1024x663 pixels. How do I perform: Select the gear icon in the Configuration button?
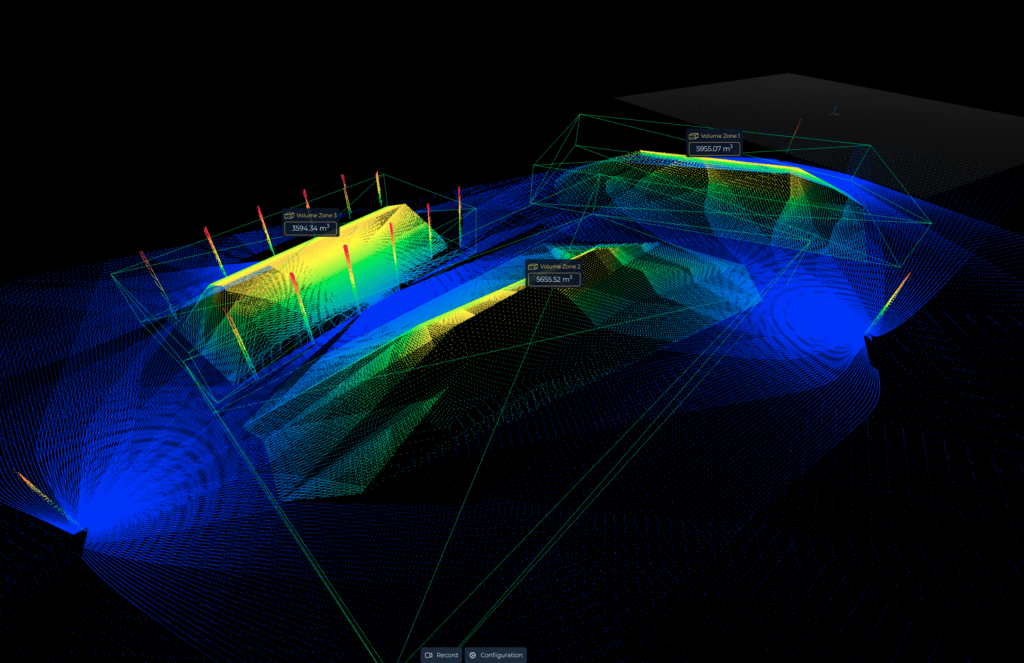(x=475, y=656)
